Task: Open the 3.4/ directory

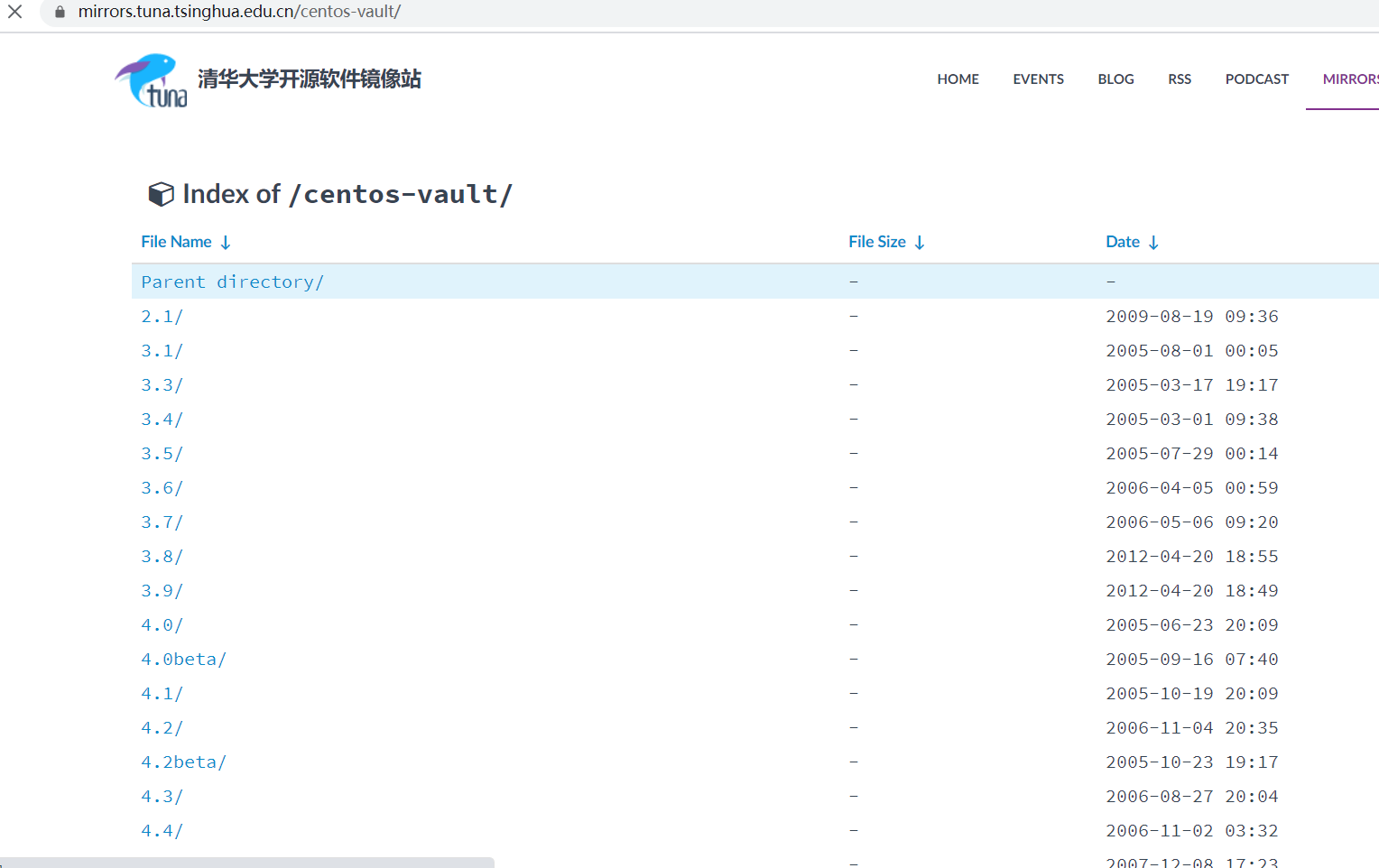Action: 162,420
